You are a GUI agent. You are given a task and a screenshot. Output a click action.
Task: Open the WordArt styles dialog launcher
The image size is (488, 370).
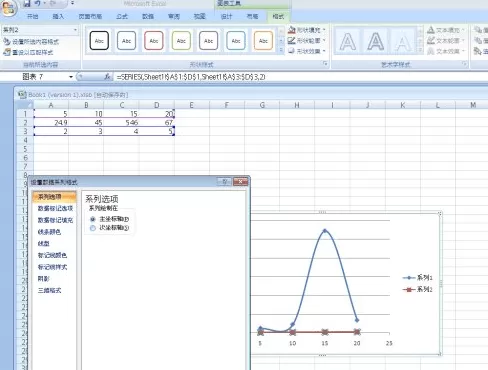[x=465, y=64]
